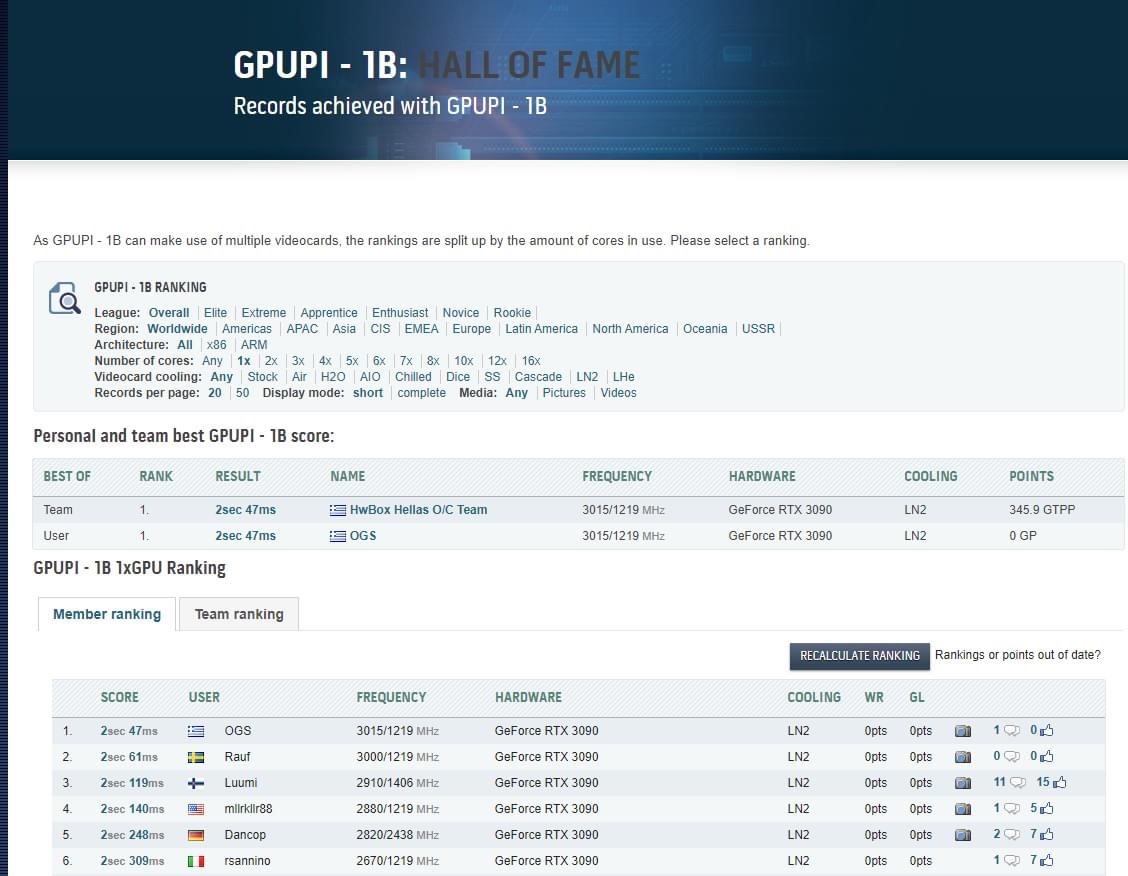Click thumbs-up icon in Dancop row

(1047, 834)
